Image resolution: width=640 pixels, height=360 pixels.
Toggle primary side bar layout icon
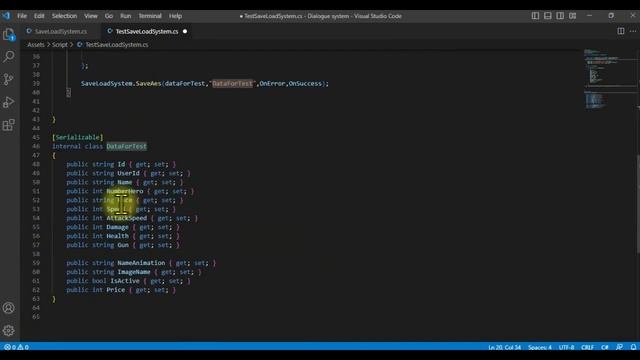point(535,16)
